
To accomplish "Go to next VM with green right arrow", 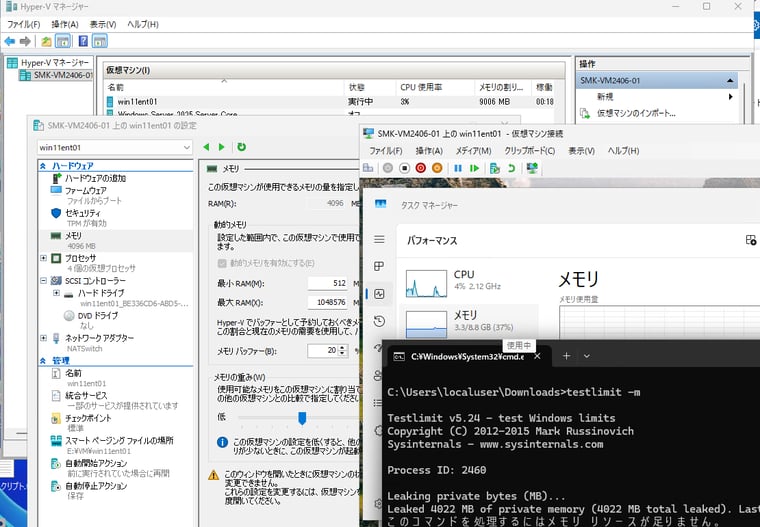I will pyautogui.click(x=222, y=147).
